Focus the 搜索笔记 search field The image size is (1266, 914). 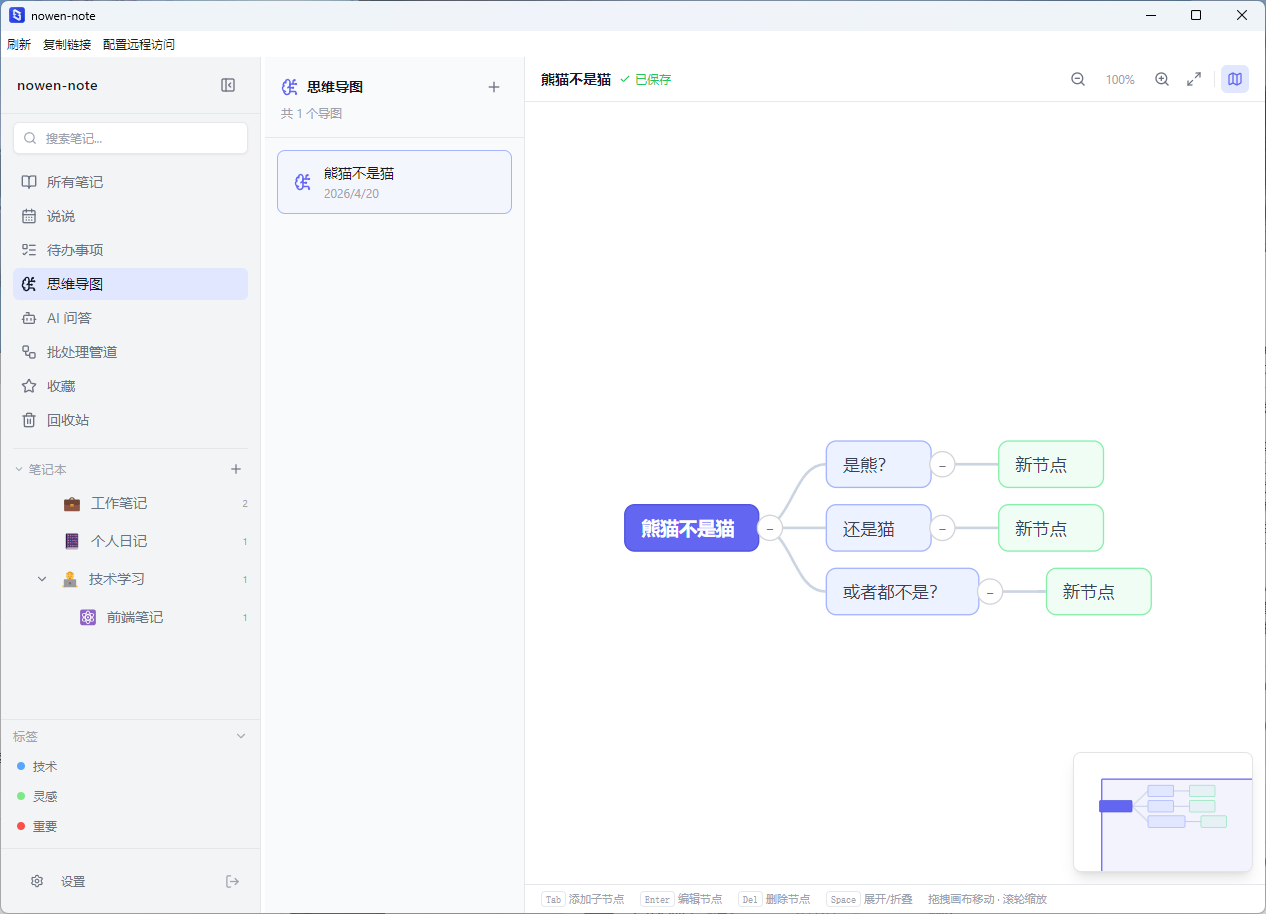click(x=130, y=138)
